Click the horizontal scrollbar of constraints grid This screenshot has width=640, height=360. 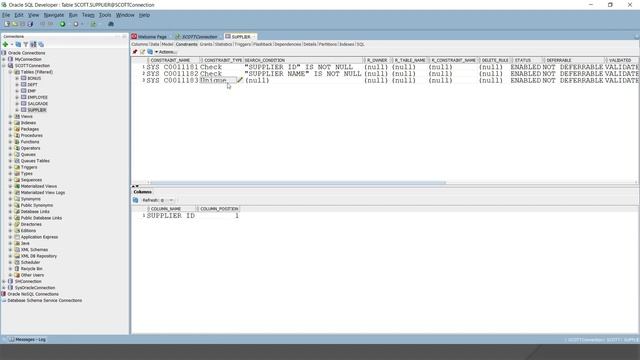298,182
